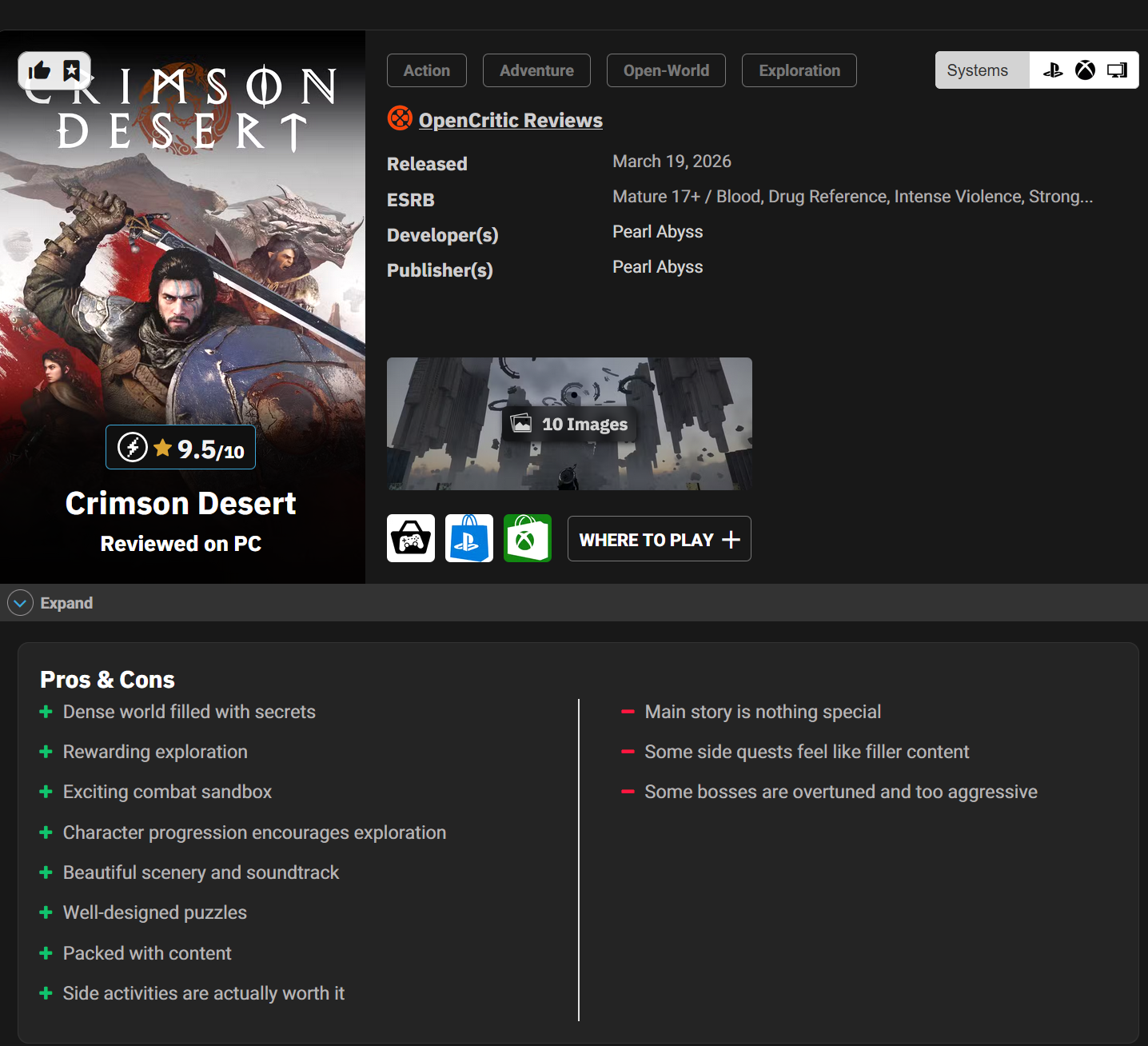This screenshot has width=1148, height=1046.
Task: Click 'Dense world filled with secrets'
Action: click(189, 712)
